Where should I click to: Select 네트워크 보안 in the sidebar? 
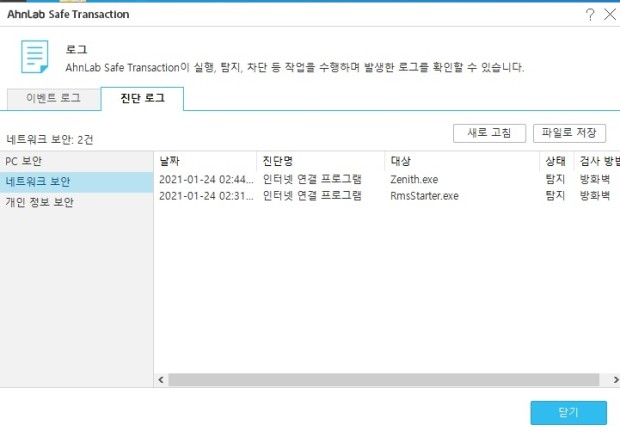coord(77,182)
